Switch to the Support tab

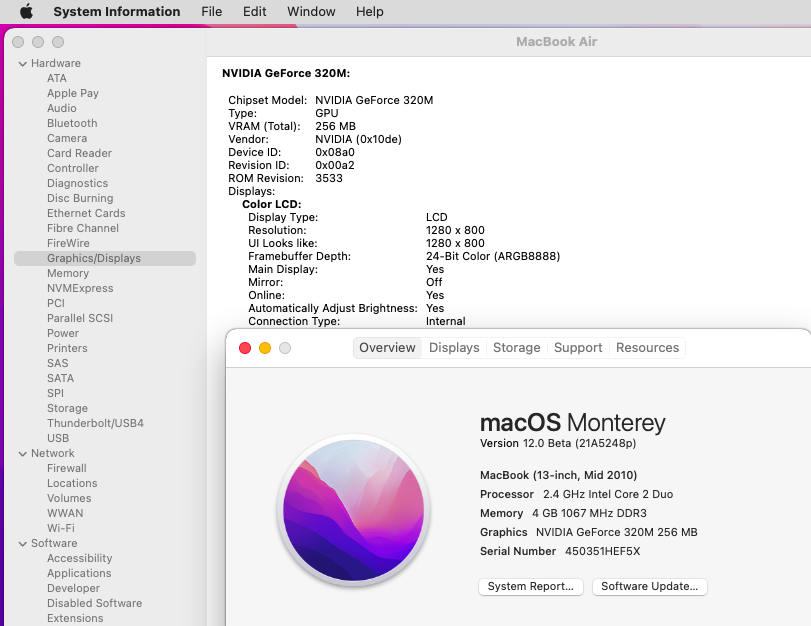[578, 348]
